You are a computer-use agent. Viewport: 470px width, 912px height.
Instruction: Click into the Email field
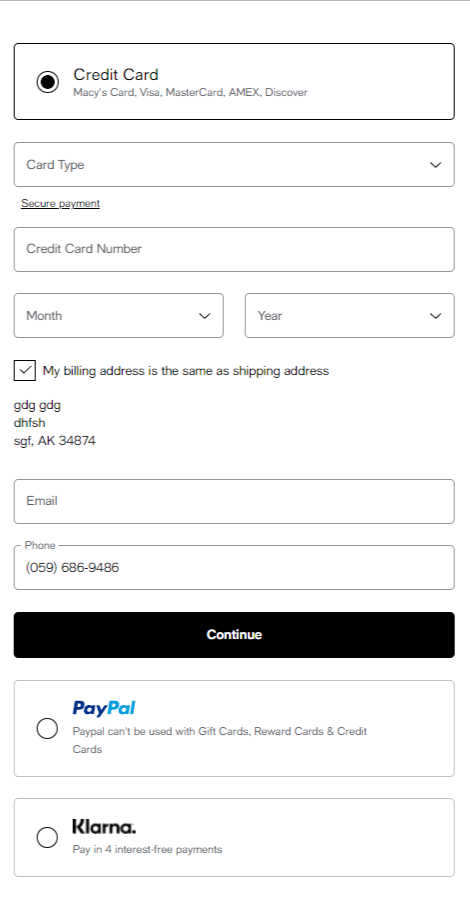click(x=234, y=501)
